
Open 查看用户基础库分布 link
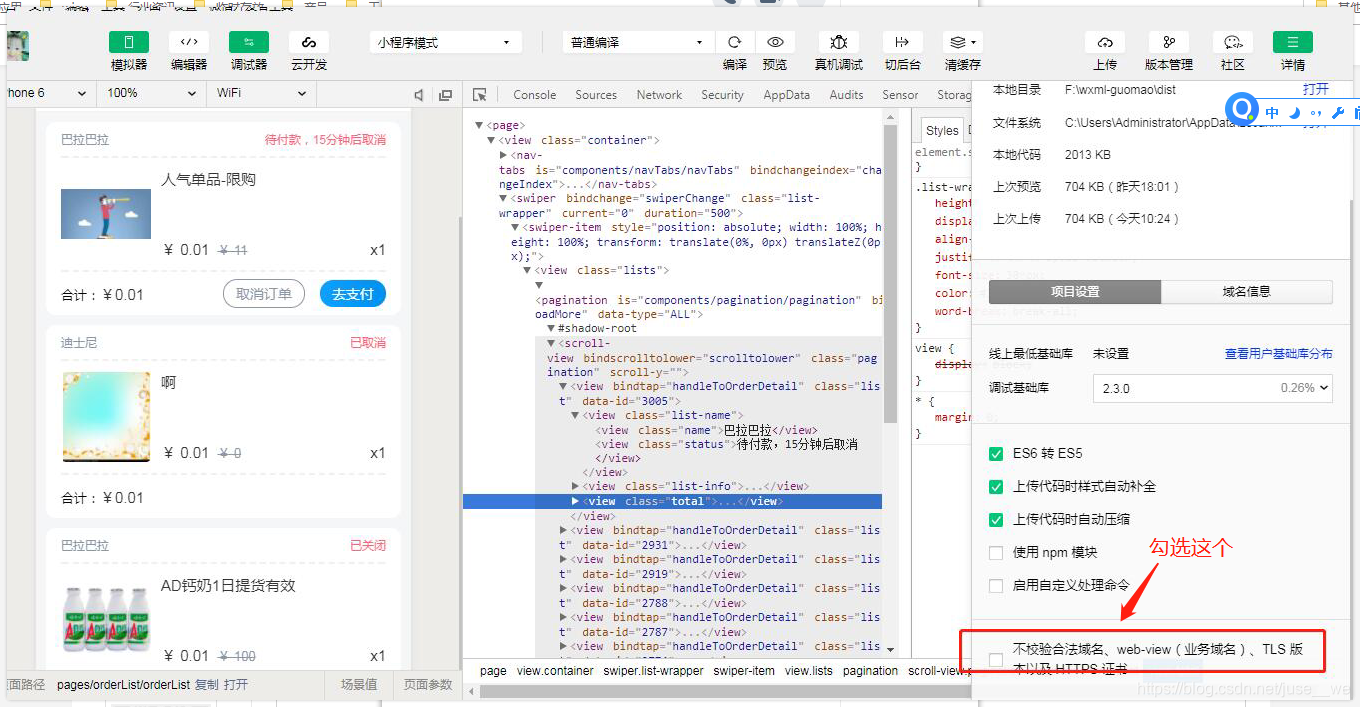1279,354
